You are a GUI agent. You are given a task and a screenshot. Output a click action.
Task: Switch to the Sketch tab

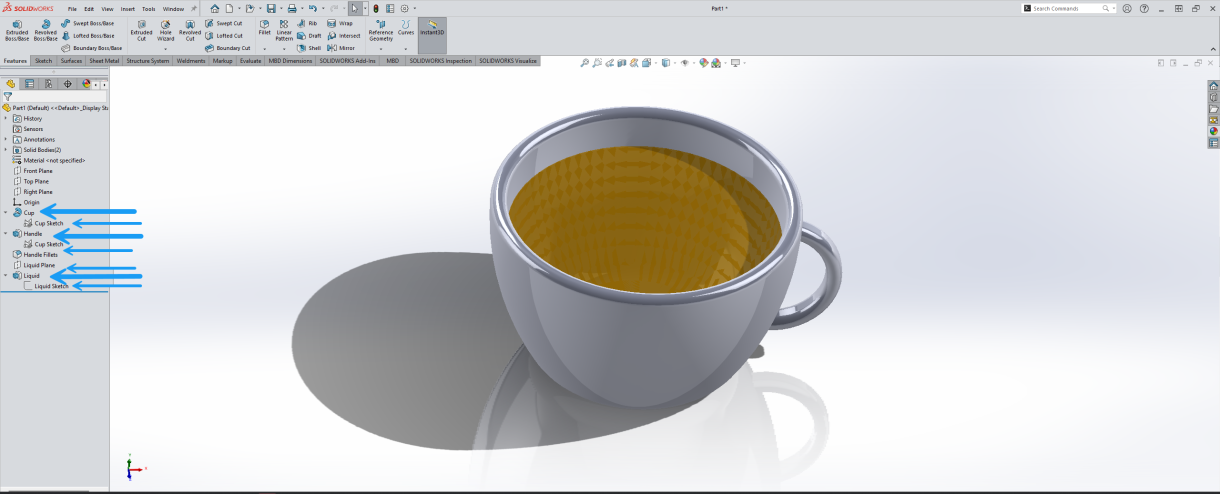click(x=43, y=61)
